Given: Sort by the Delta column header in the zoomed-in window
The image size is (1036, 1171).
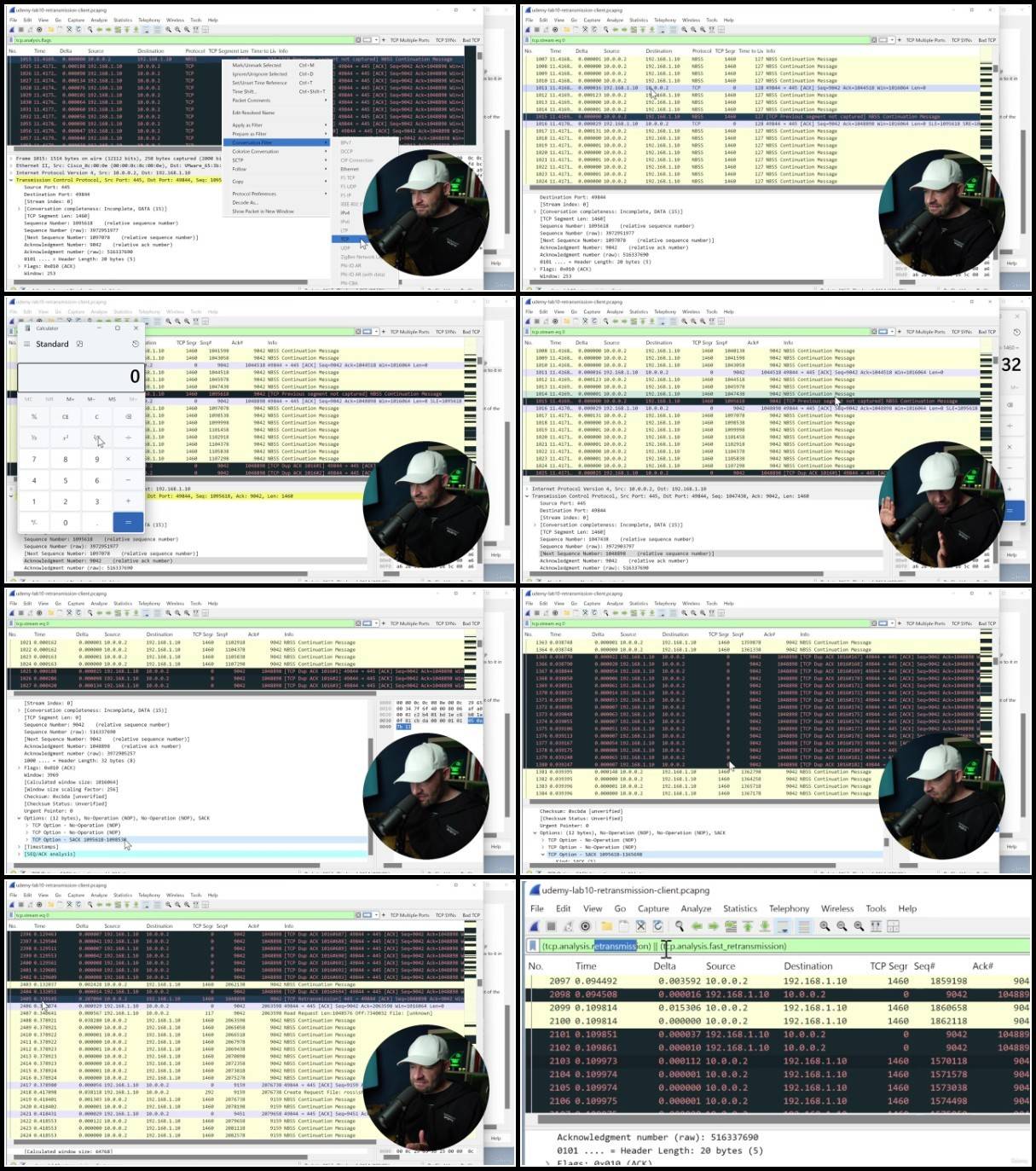Looking at the screenshot, I should (x=665, y=966).
